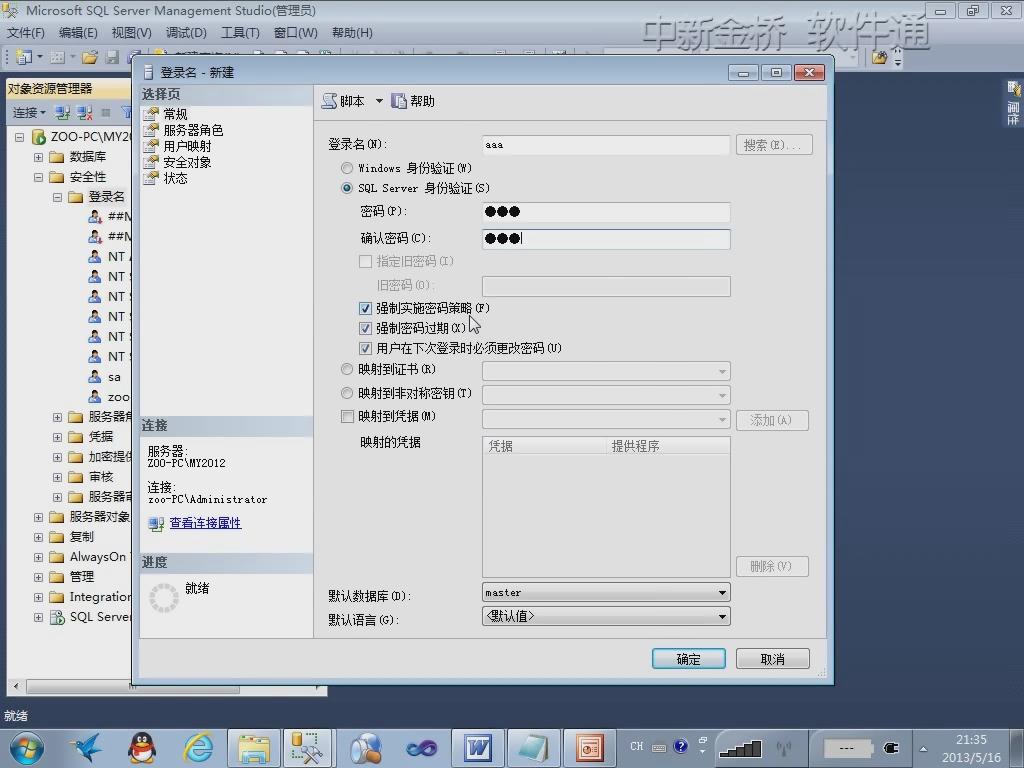
Task: Select Windows 身份验证 radio button
Action: point(347,168)
